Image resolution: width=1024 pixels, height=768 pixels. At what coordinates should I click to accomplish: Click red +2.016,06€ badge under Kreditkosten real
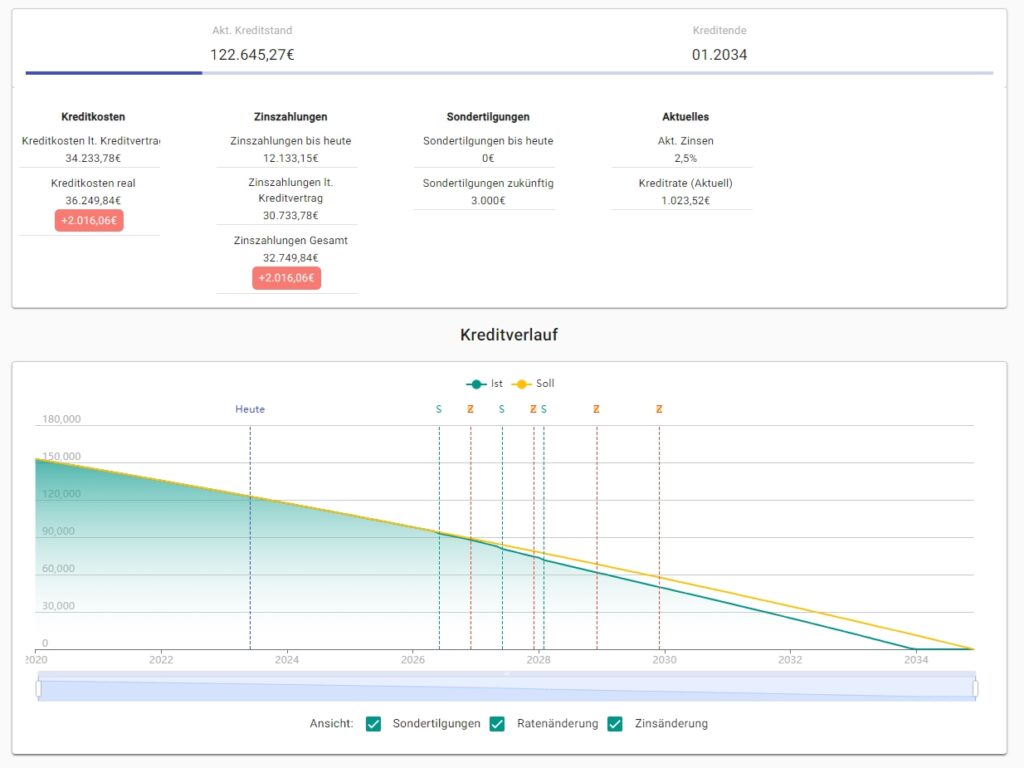pyautogui.click(x=89, y=221)
